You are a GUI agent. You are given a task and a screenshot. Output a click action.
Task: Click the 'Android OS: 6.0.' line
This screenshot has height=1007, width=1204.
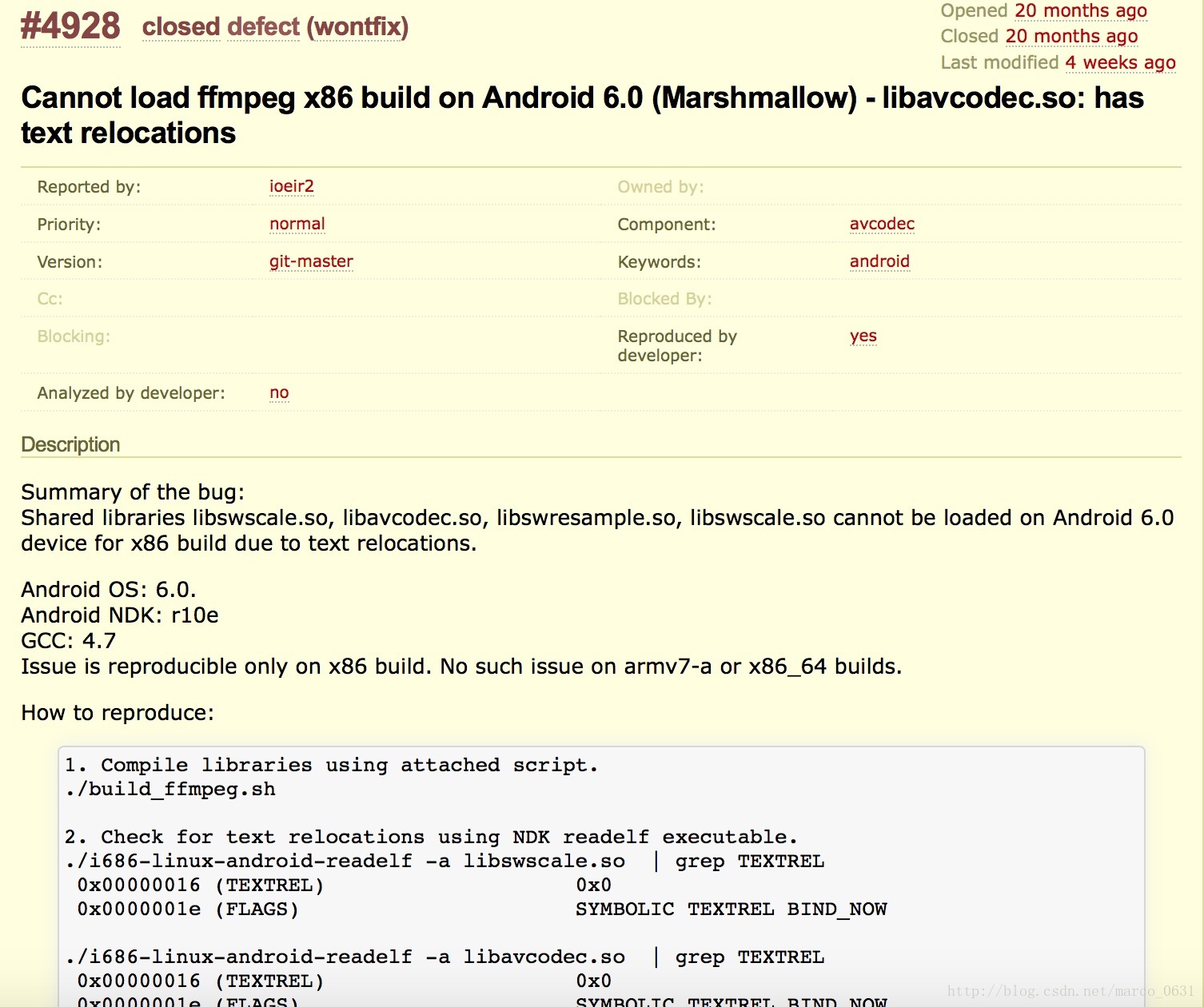click(x=109, y=589)
